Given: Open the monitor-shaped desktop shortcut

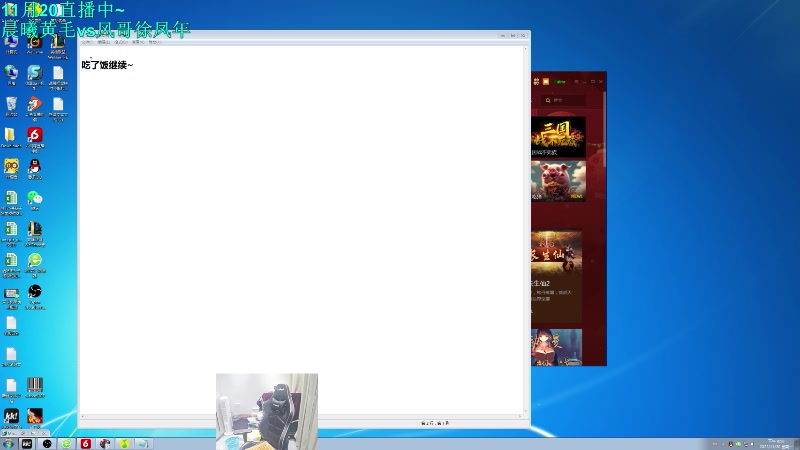Looking at the screenshot, I should coord(11,298).
